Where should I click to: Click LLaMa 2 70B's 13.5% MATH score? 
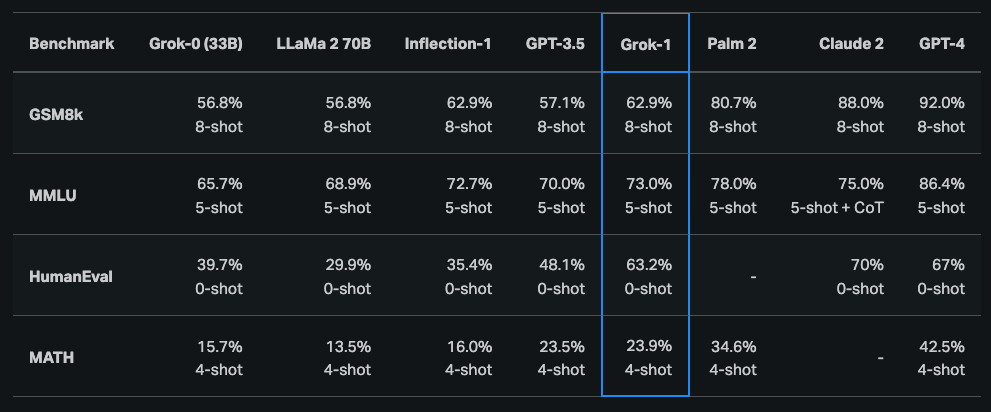[x=347, y=346]
